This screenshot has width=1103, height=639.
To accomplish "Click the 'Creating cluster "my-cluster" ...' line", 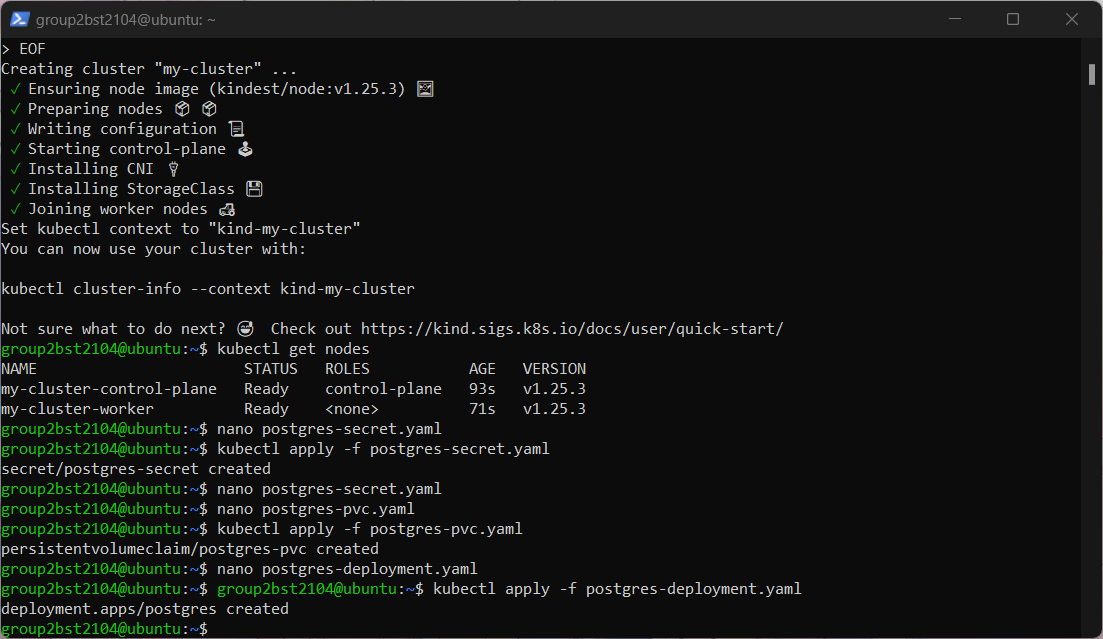I will pyautogui.click(x=149, y=69).
